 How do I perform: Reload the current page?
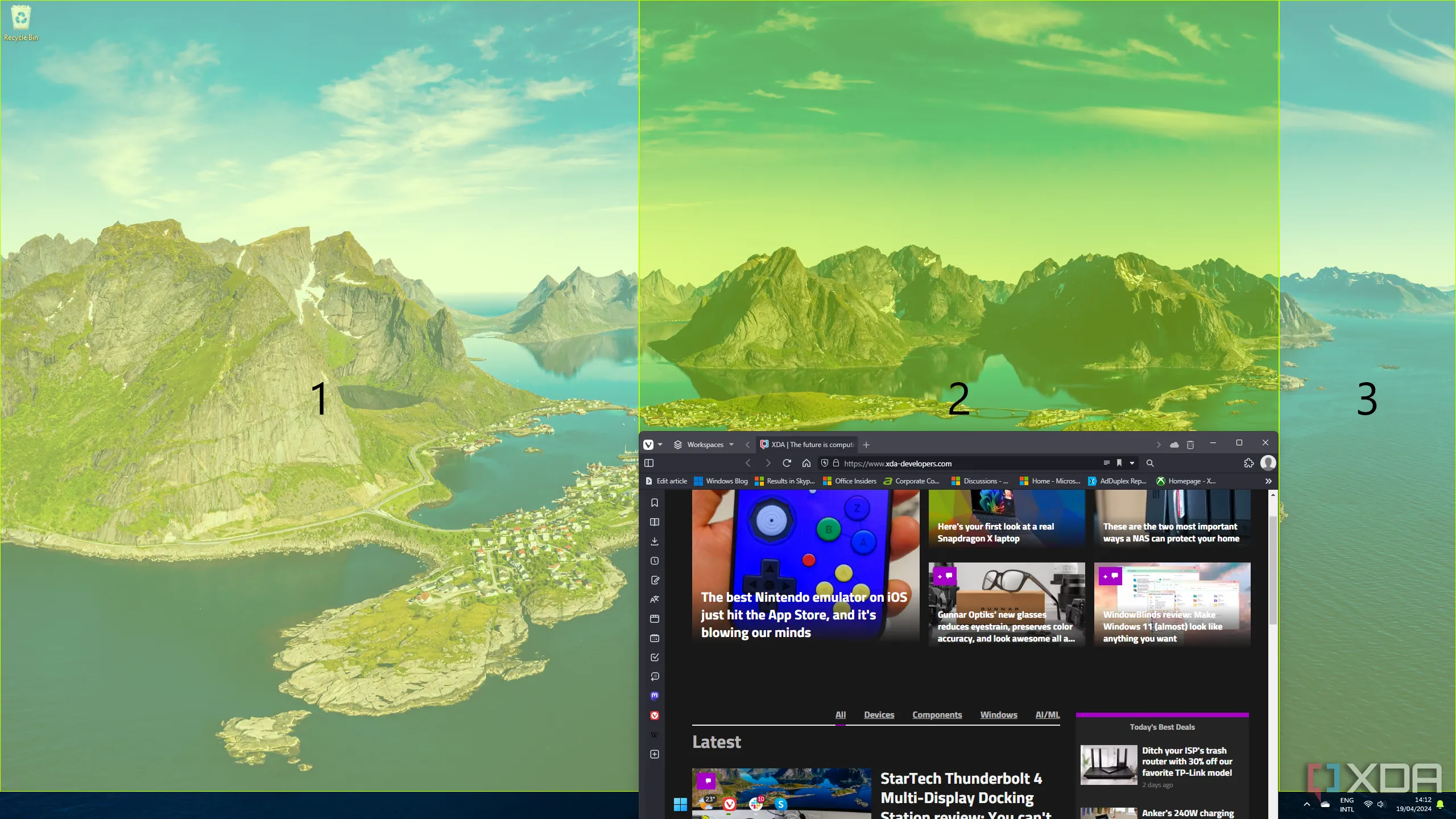(x=787, y=464)
